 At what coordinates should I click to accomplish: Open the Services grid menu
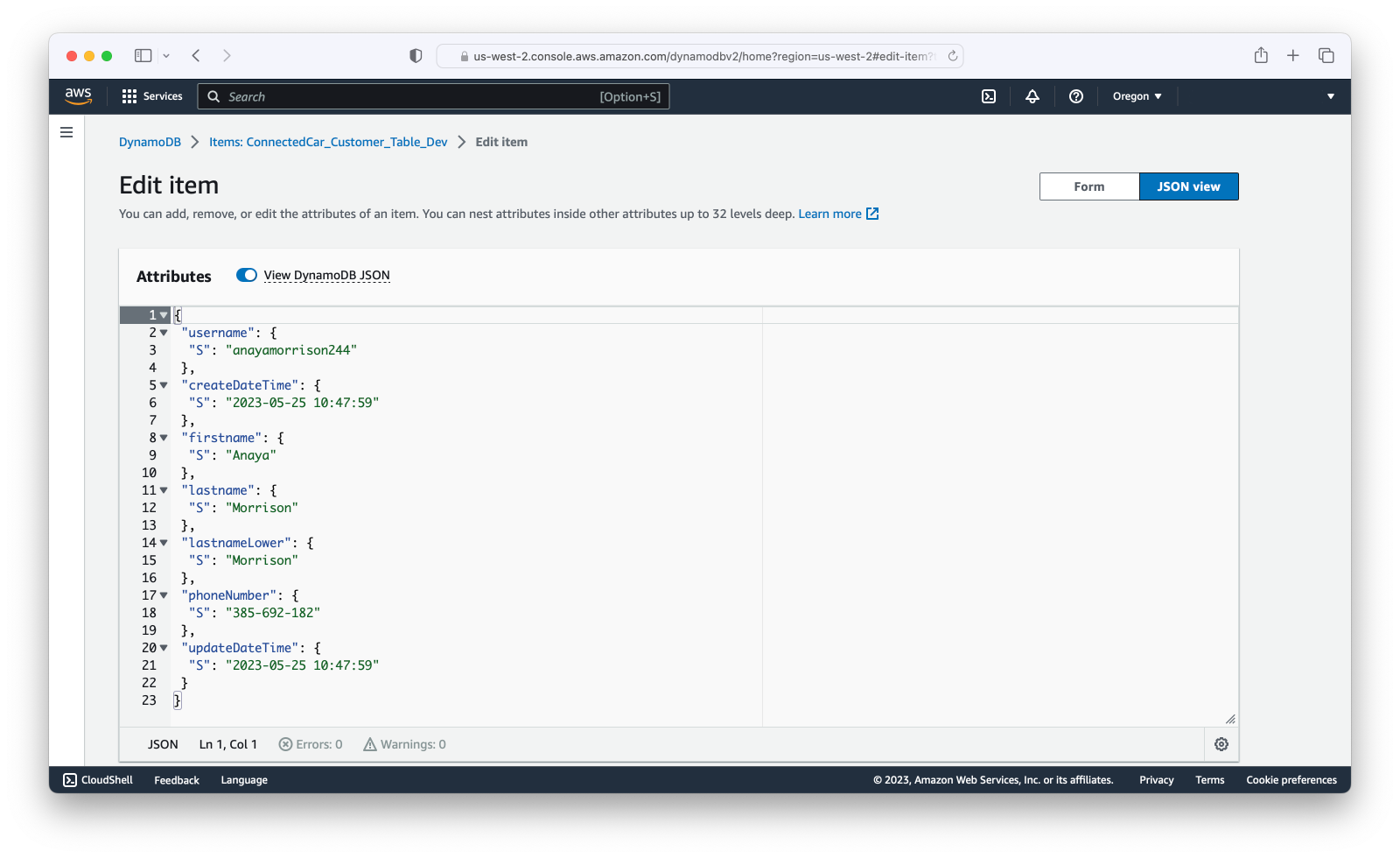[x=152, y=96]
